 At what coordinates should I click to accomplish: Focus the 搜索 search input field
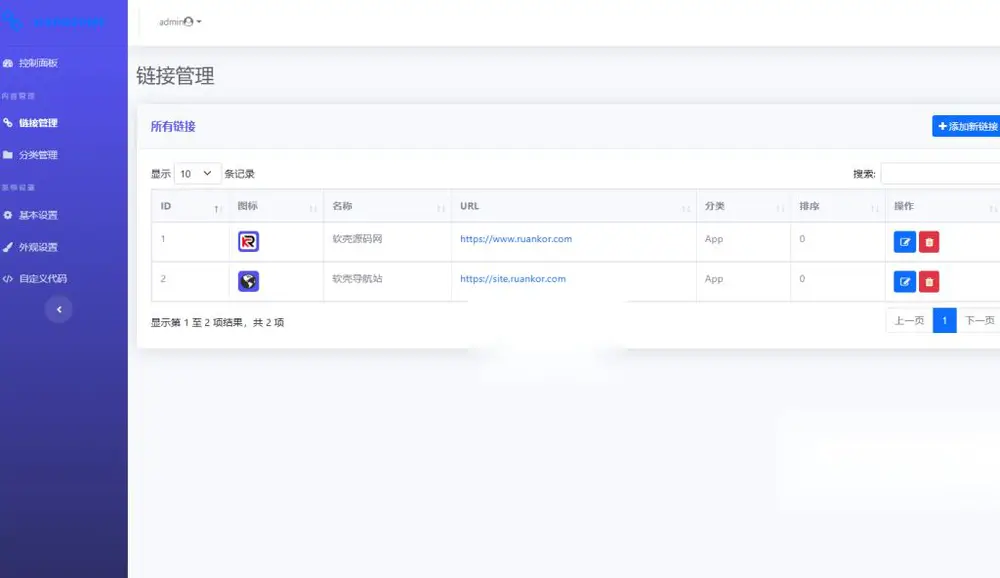pyautogui.click(x=941, y=174)
